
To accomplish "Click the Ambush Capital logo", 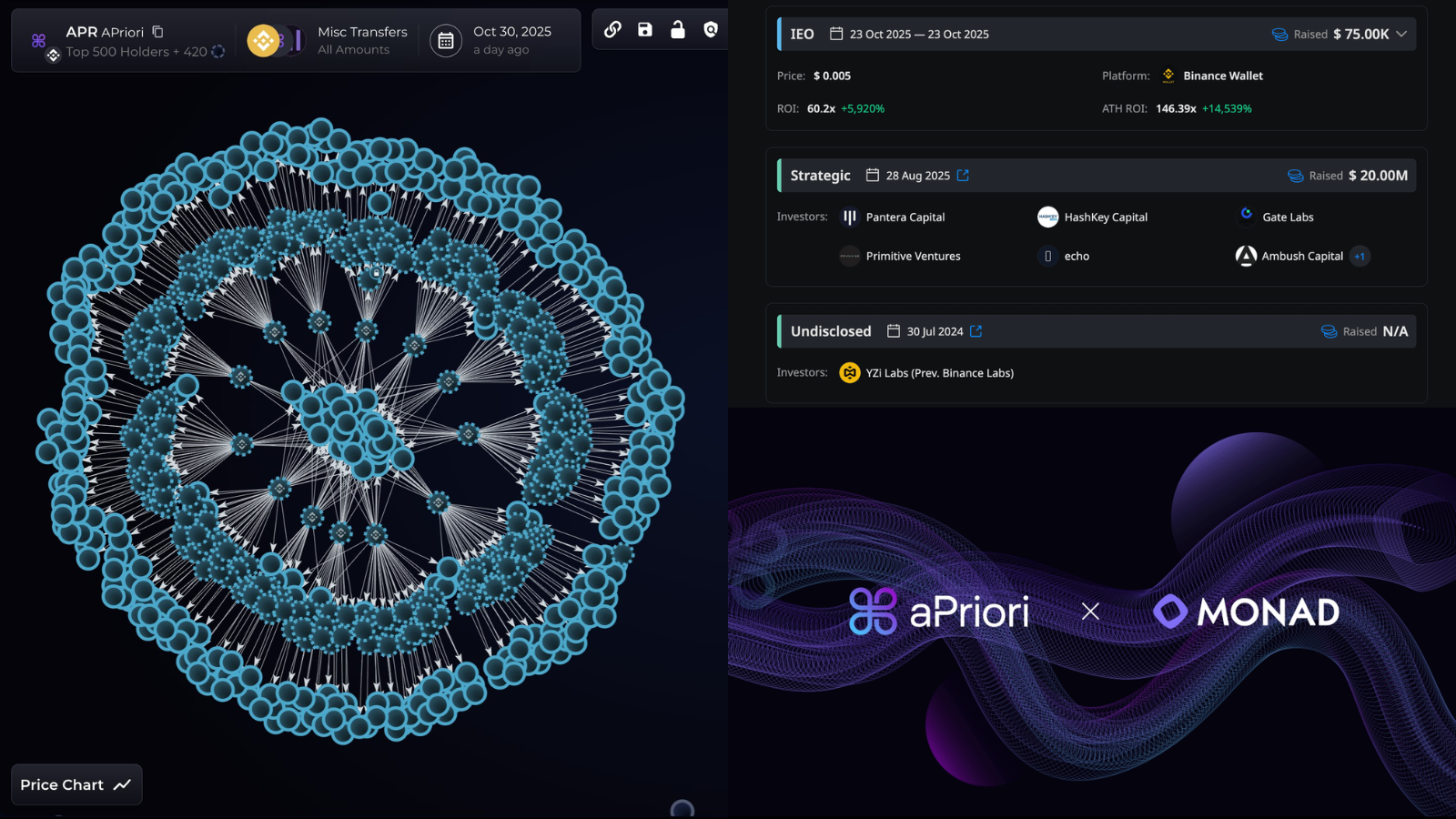I will click(x=1246, y=256).
